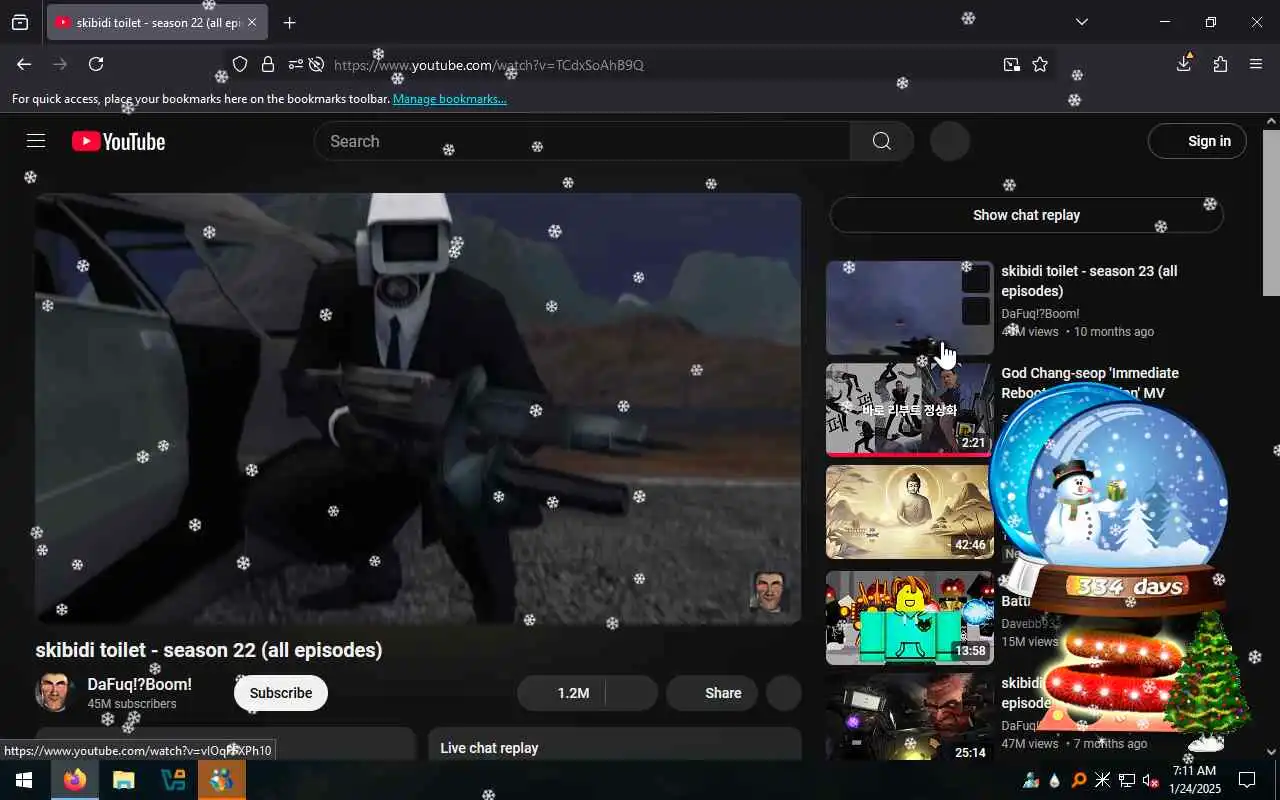Open tracking protection shield icon
Image resolution: width=1280 pixels, height=800 pixels.
[240, 64]
